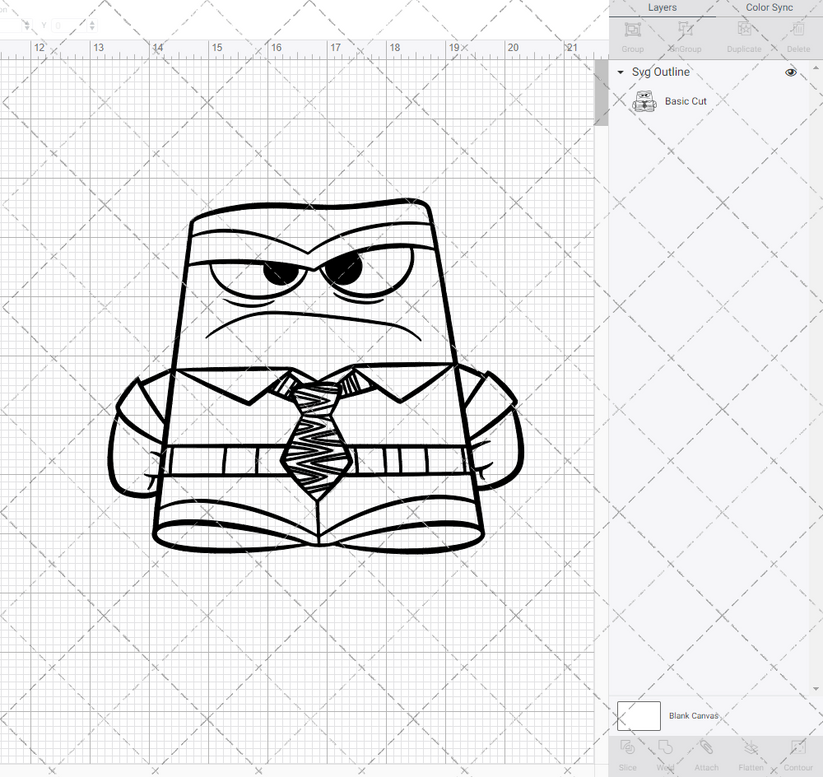Viewport: 823px width, 777px height.
Task: Click the Basic Cut layer thumbnail
Action: pyautogui.click(x=644, y=101)
